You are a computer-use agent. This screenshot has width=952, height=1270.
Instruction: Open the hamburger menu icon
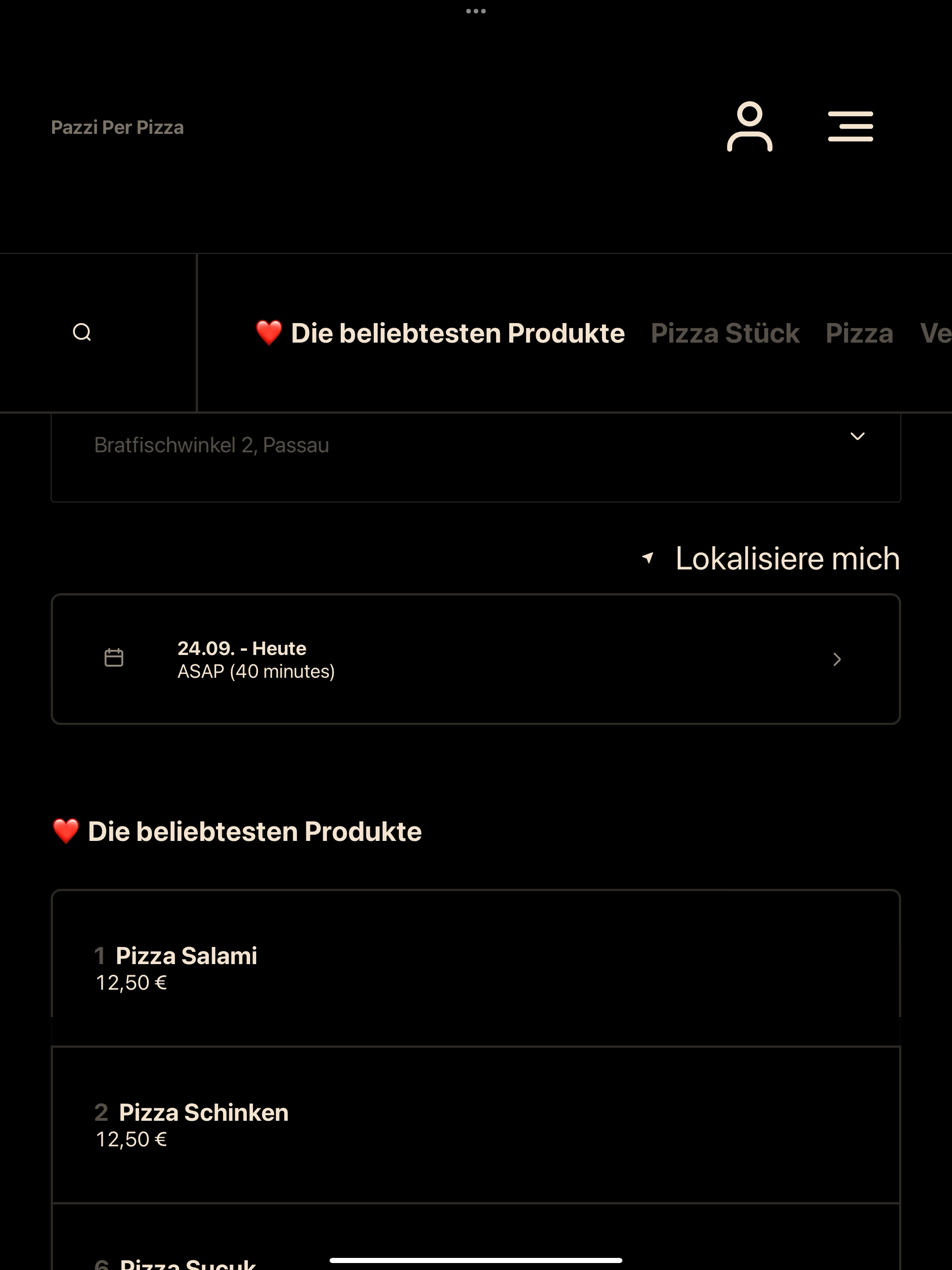coord(850,126)
